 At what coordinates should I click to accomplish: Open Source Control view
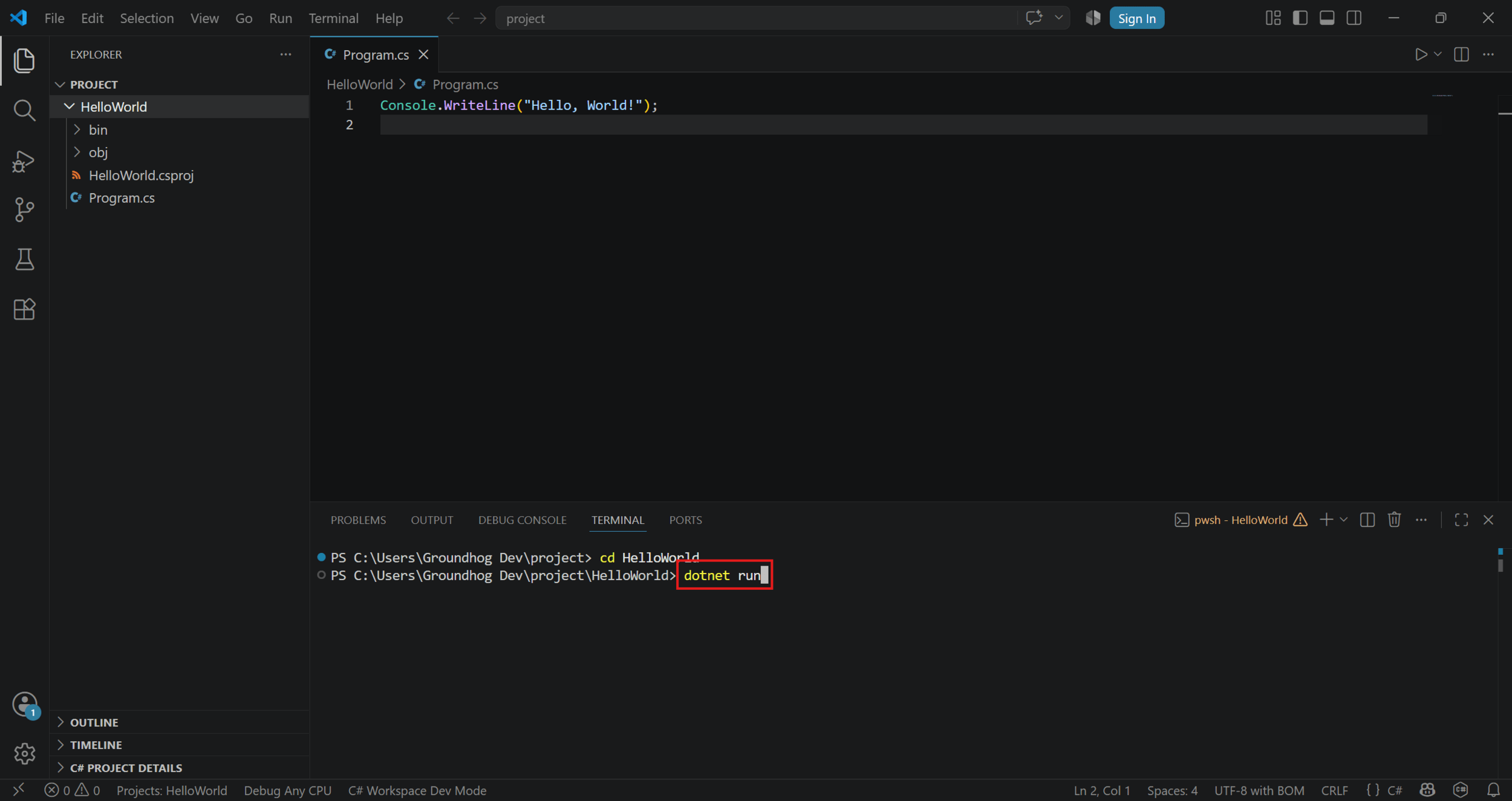pos(24,210)
